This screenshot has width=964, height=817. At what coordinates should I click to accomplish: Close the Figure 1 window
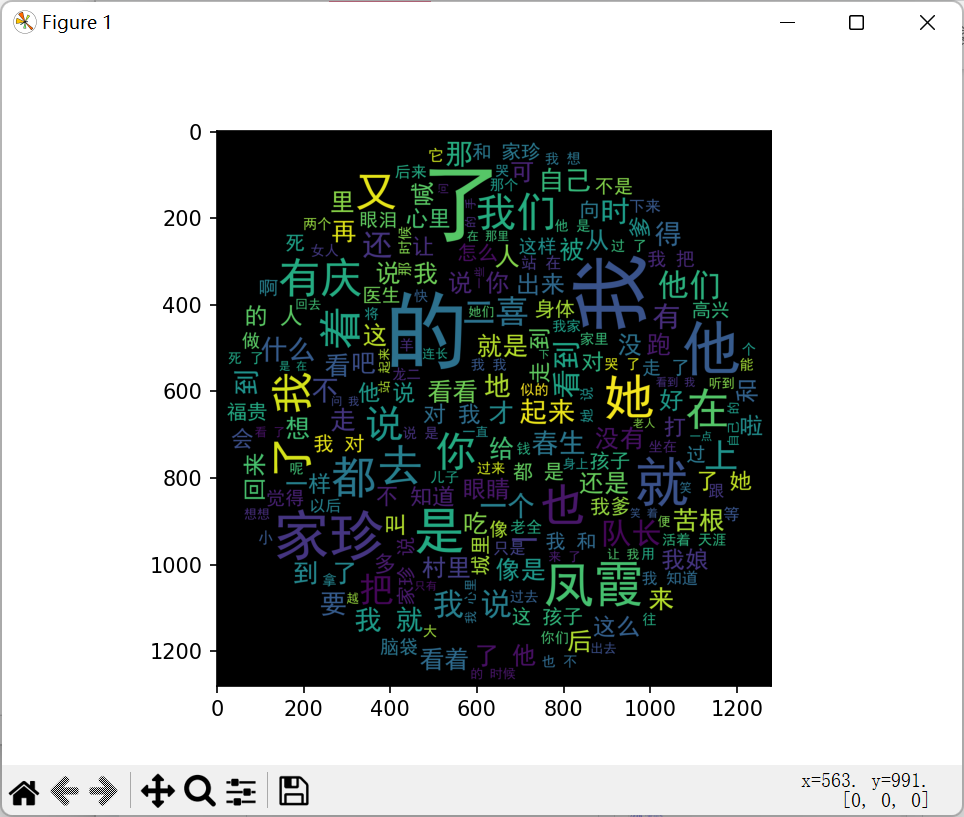point(925,23)
